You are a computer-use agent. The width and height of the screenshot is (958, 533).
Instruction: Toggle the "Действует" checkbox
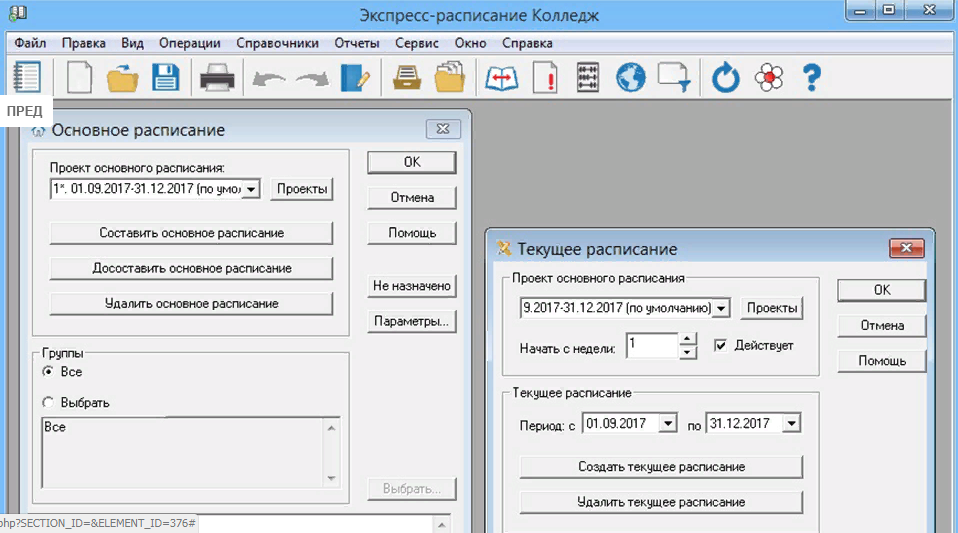point(719,345)
